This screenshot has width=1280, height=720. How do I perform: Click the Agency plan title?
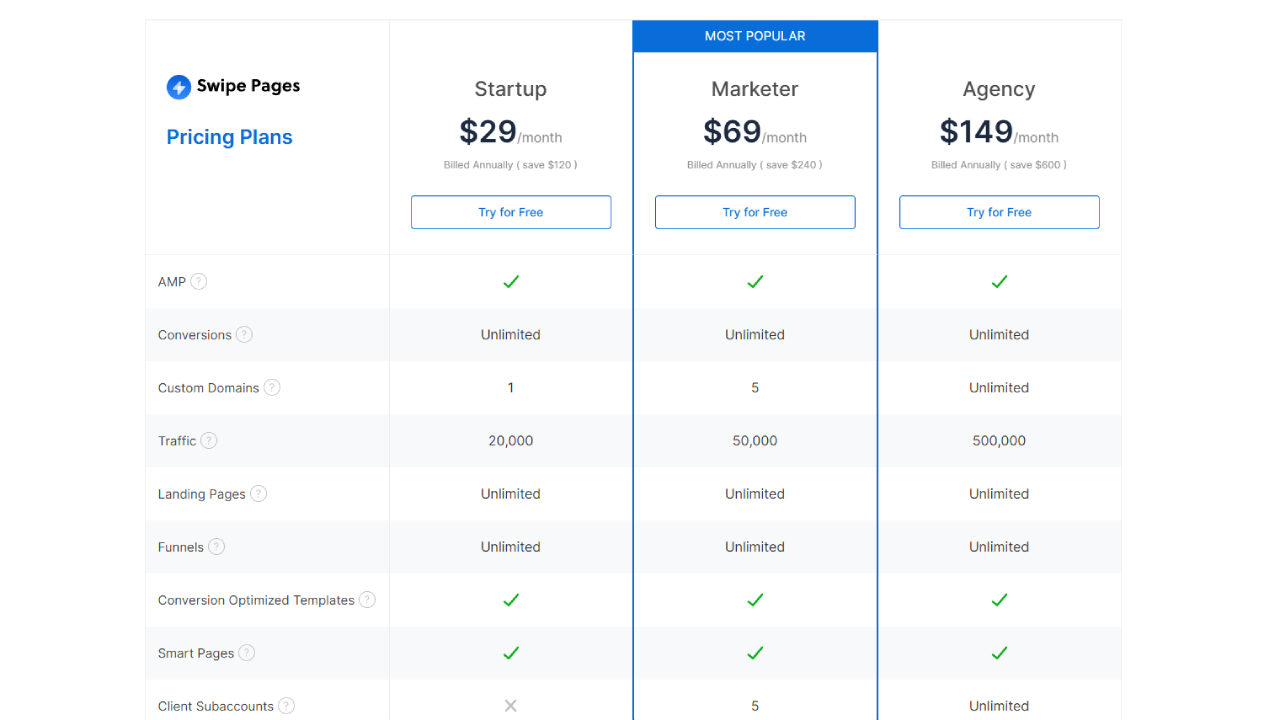click(x=999, y=89)
